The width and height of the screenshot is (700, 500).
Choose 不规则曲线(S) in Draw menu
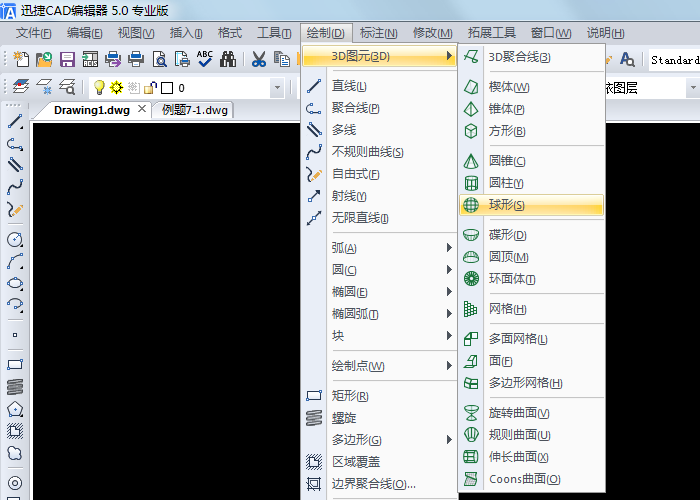[380, 152]
